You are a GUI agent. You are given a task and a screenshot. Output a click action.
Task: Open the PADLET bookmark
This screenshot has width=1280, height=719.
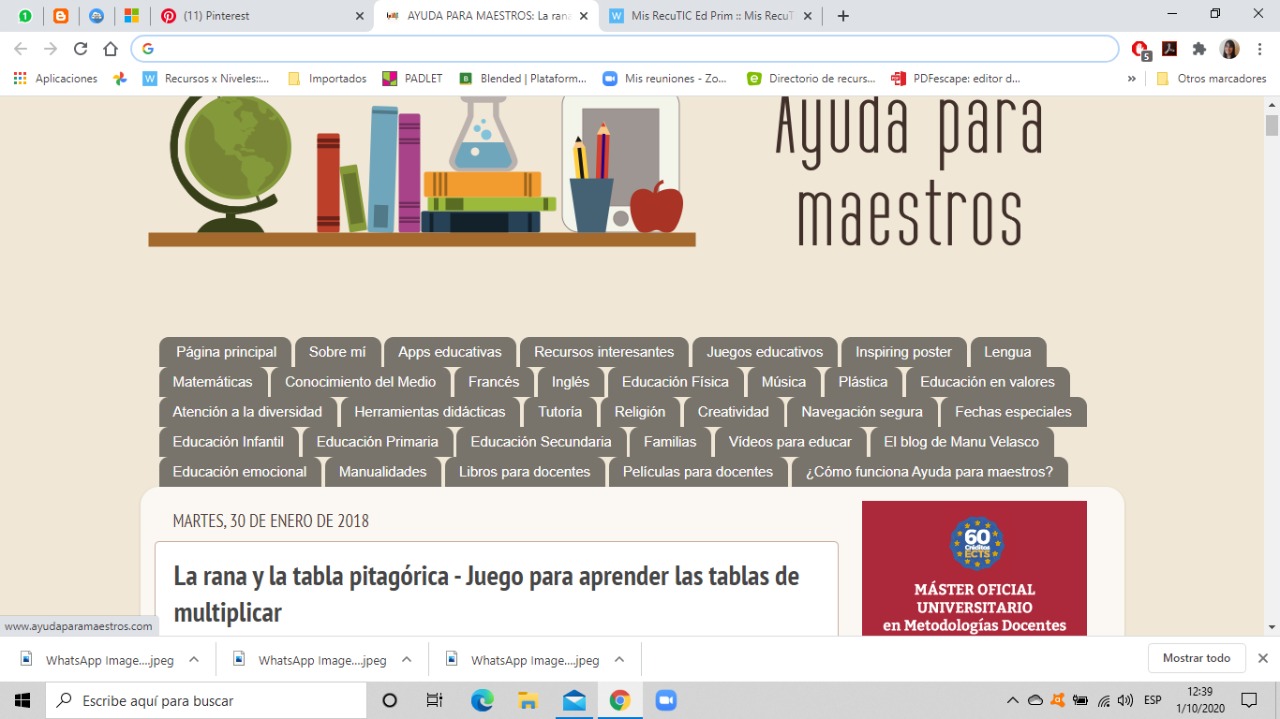pos(412,78)
